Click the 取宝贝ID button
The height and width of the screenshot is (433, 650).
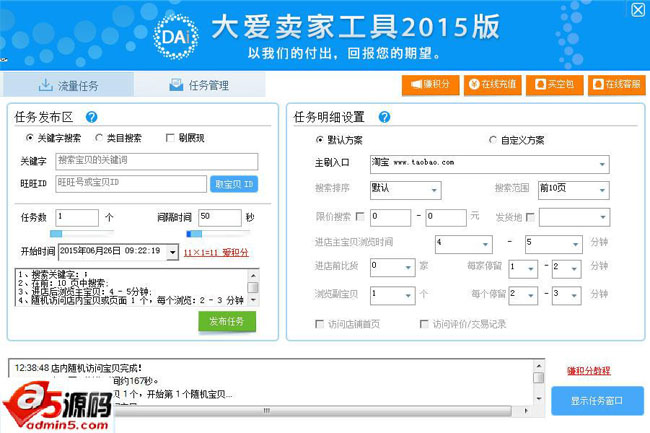234,184
